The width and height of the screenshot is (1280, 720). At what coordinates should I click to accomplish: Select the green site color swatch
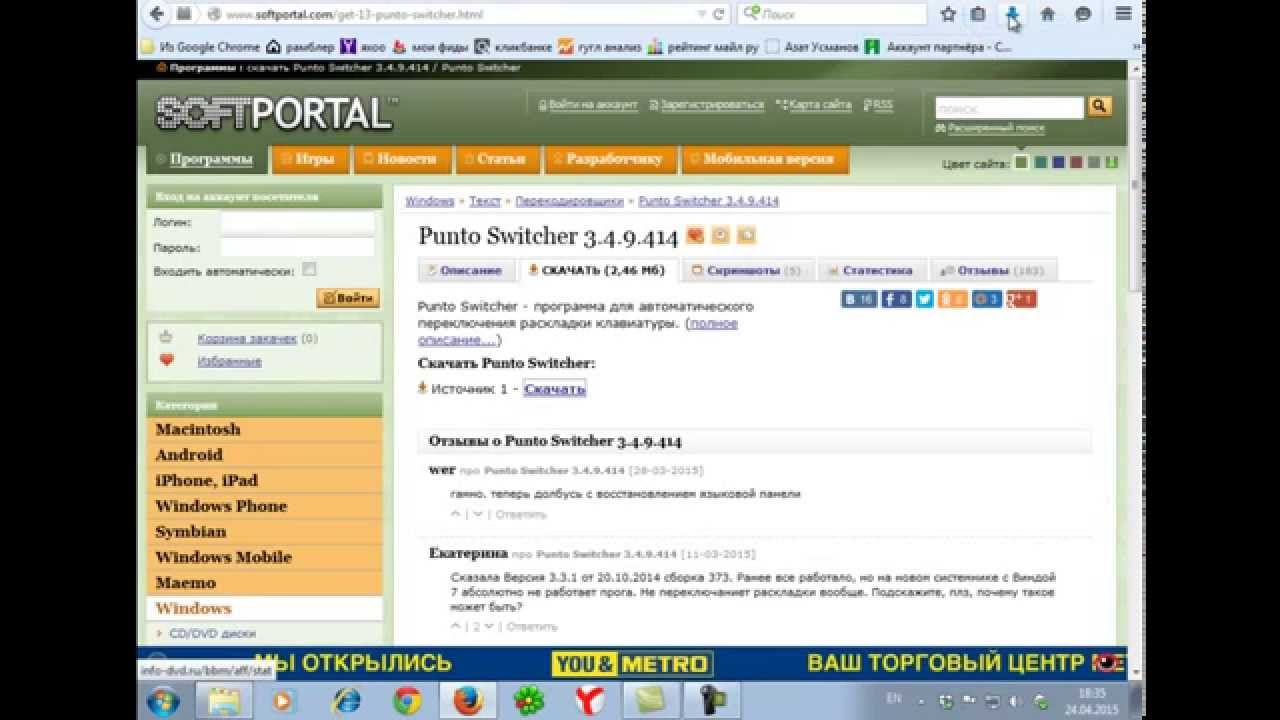pos(1021,162)
